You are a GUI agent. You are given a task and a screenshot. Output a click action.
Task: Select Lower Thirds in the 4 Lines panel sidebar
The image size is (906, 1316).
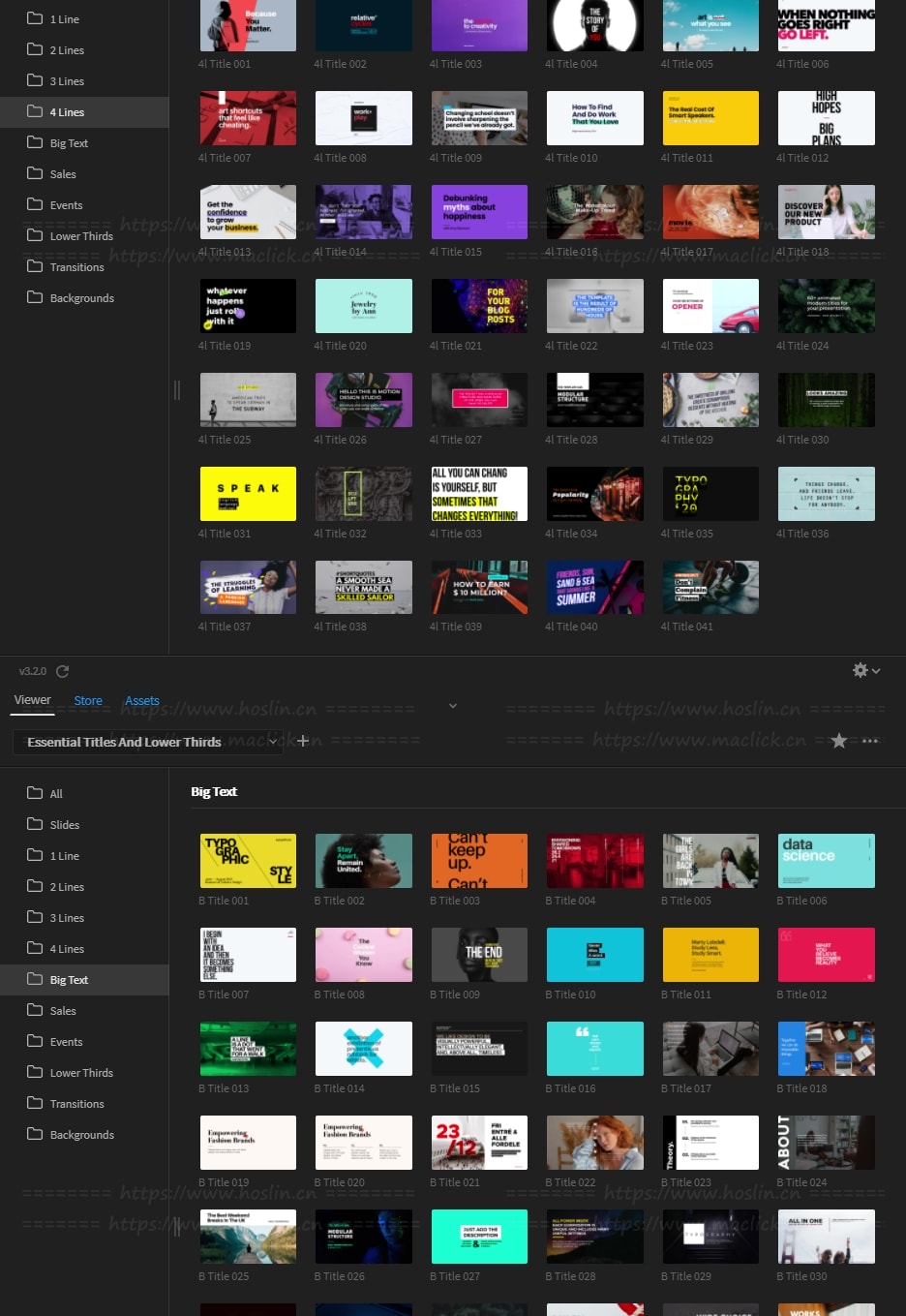point(84,235)
